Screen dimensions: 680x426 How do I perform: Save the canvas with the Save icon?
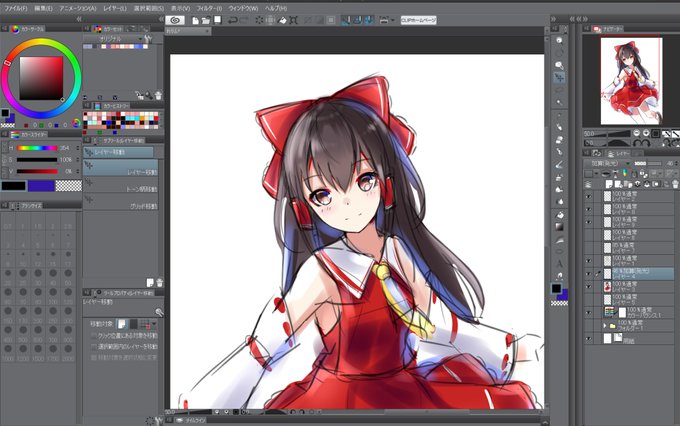pyautogui.click(x=218, y=20)
